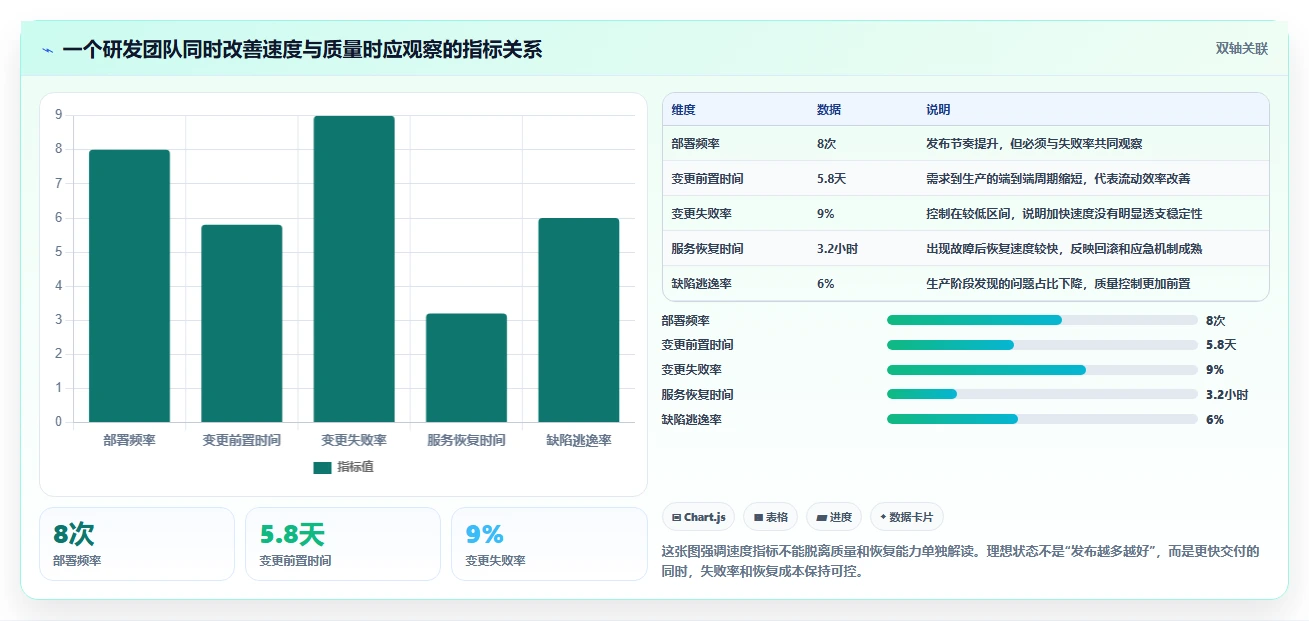Screen dimensions: 1309x621
Task: Click the summary paragraph starting 这张图强调
Action: pos(961,561)
